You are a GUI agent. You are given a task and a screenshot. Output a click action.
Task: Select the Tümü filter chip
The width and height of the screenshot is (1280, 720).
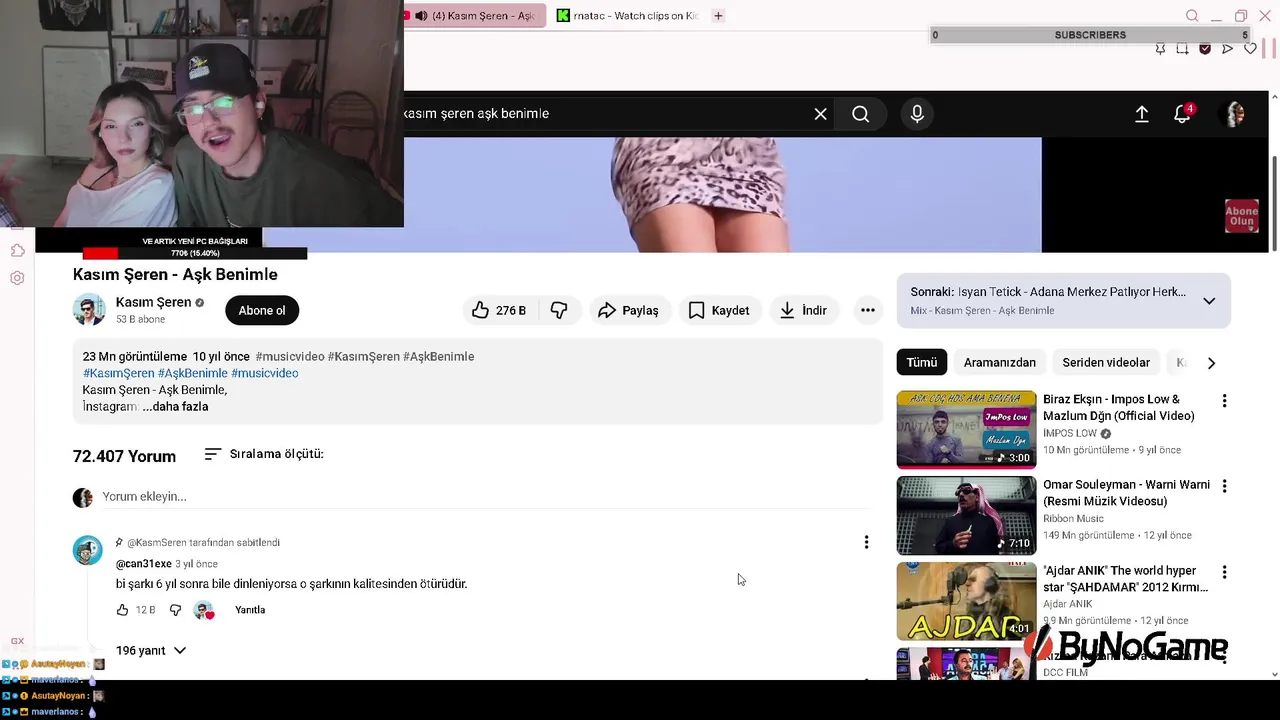click(922, 363)
